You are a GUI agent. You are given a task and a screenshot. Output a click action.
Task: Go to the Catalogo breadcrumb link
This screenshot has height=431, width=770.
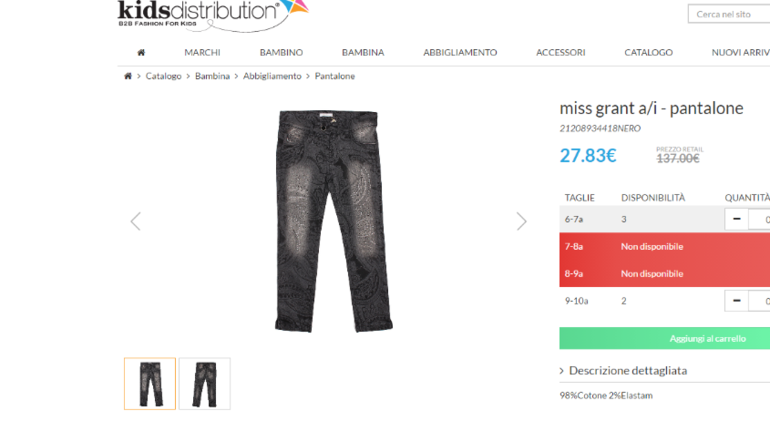(164, 76)
